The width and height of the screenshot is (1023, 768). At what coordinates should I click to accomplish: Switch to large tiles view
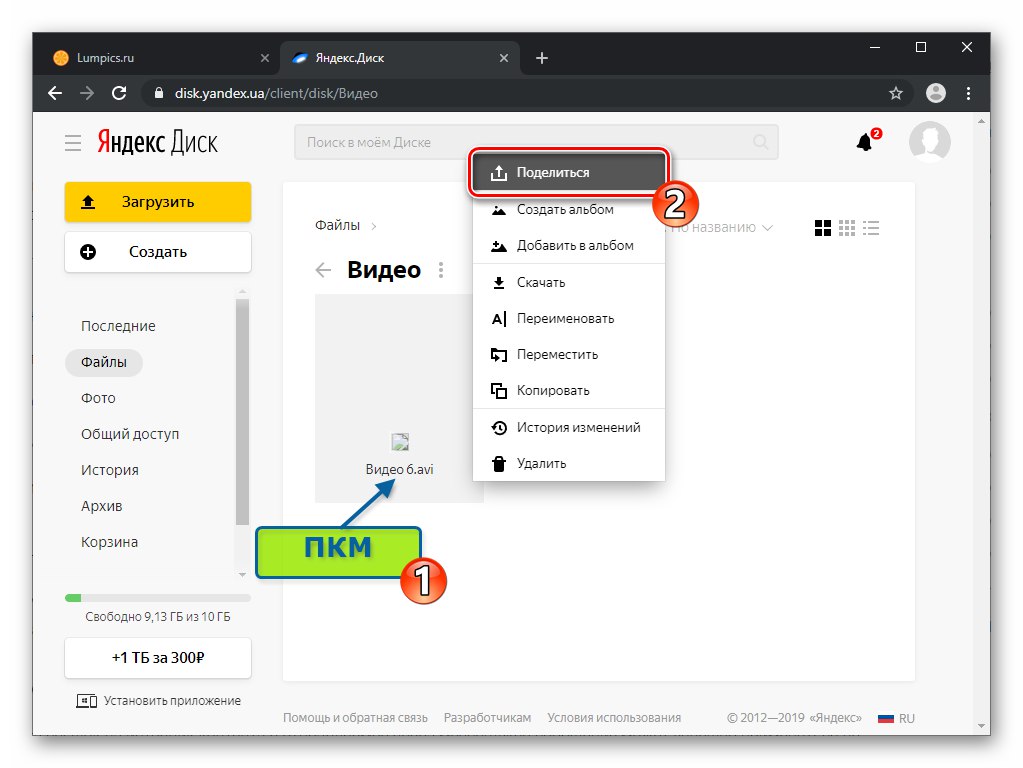(823, 228)
